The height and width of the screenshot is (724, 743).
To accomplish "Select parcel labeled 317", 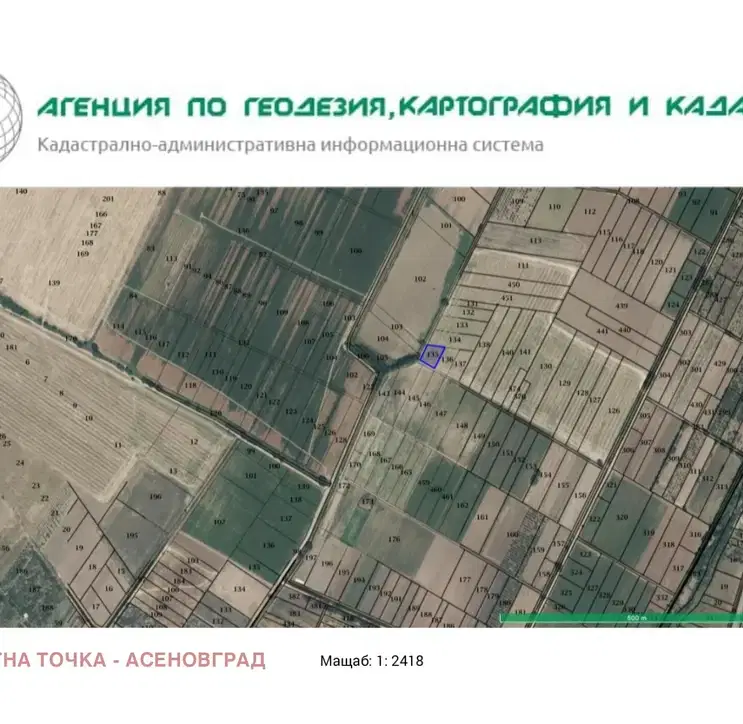I will click(678, 568).
